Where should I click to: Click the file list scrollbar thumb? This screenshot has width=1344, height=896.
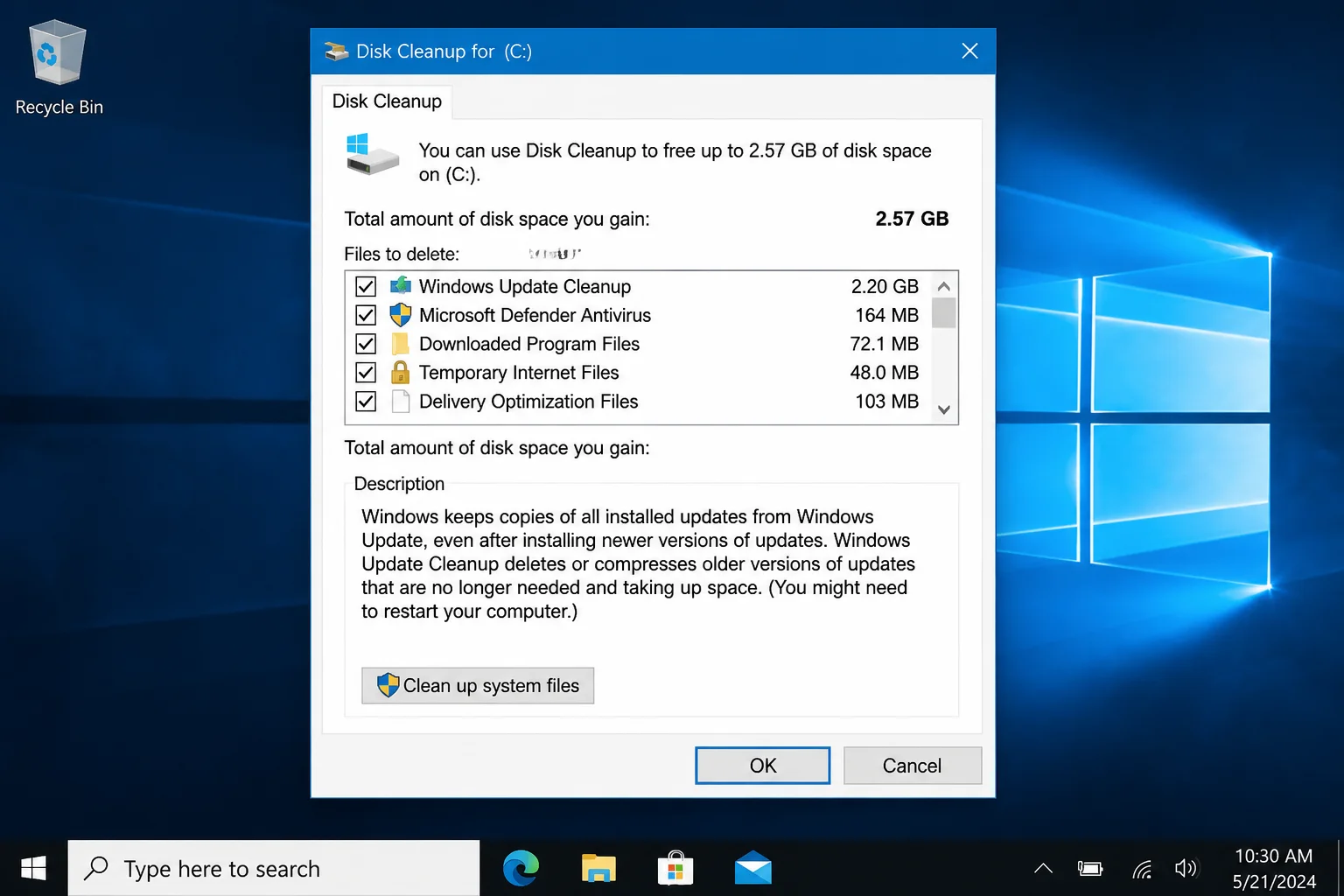(943, 312)
